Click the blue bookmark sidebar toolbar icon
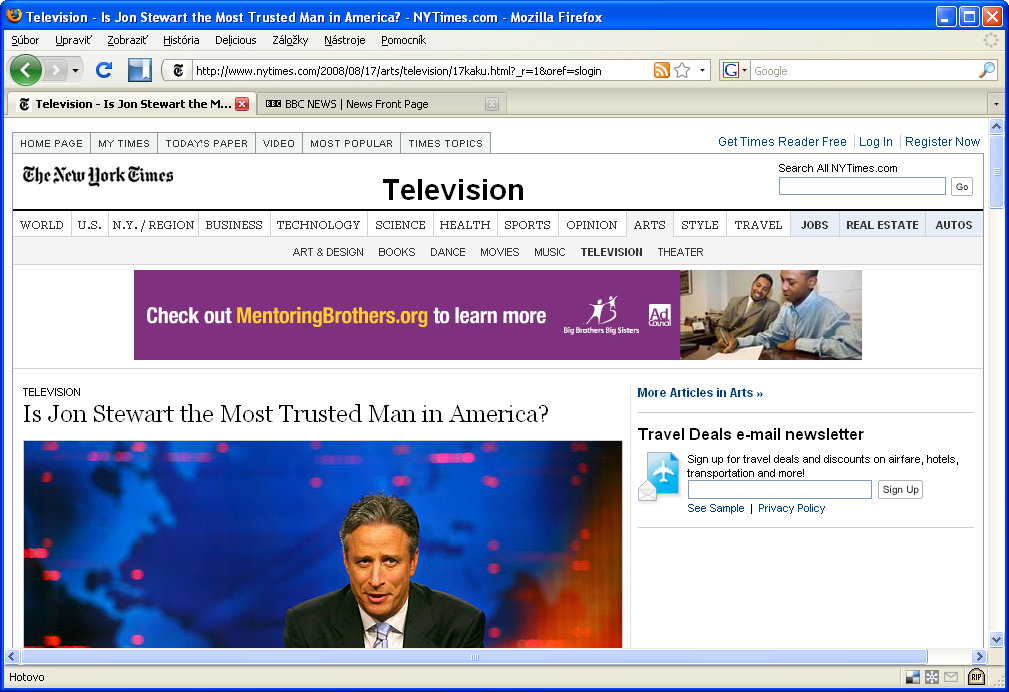The height and width of the screenshot is (692, 1009). 139,70
